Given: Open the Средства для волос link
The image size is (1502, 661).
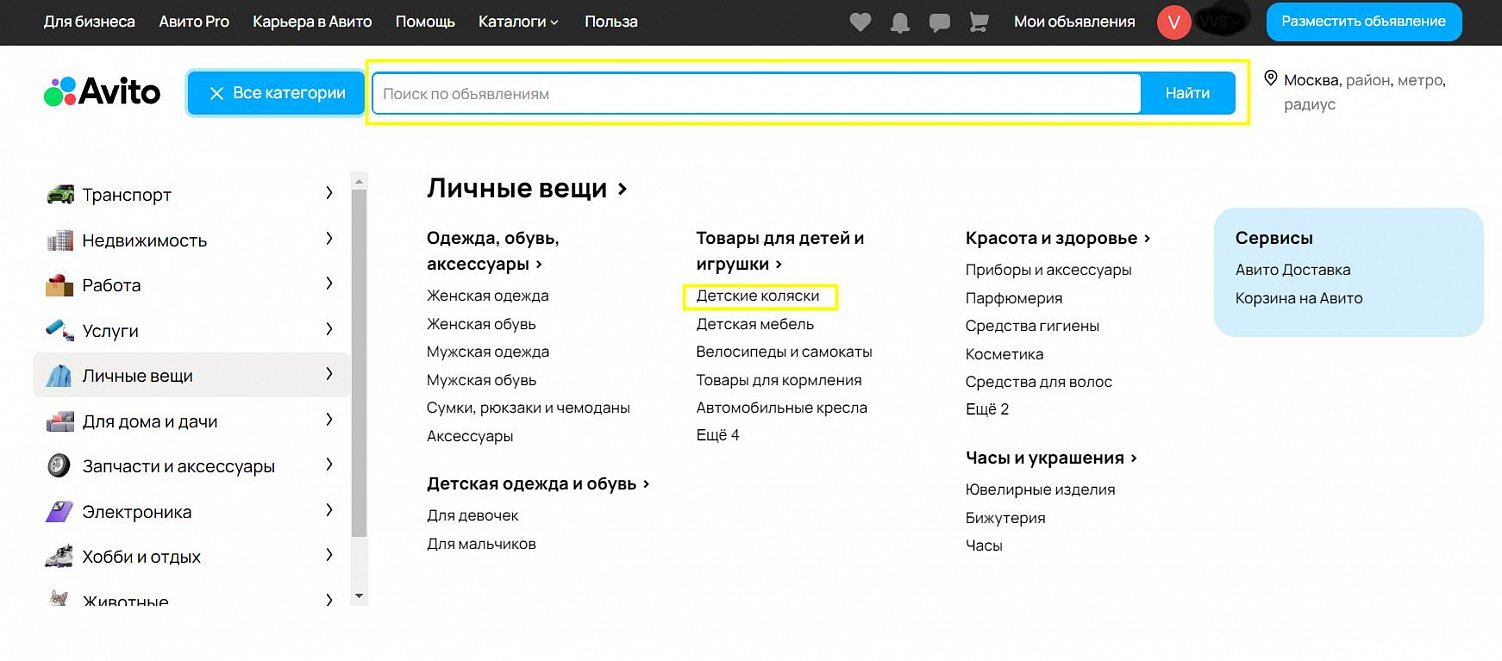Looking at the screenshot, I should coord(1039,382).
